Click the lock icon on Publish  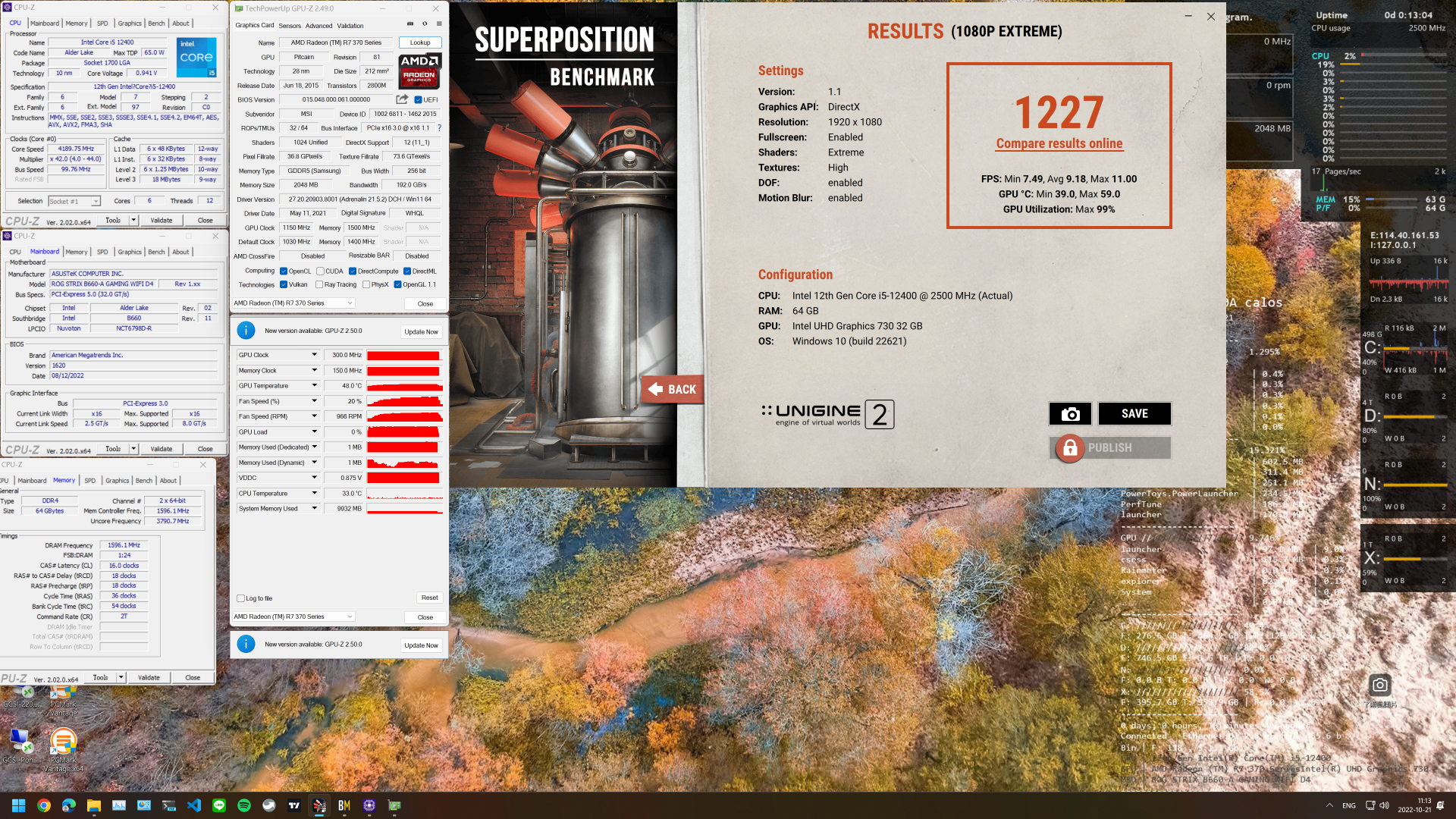pyautogui.click(x=1070, y=448)
